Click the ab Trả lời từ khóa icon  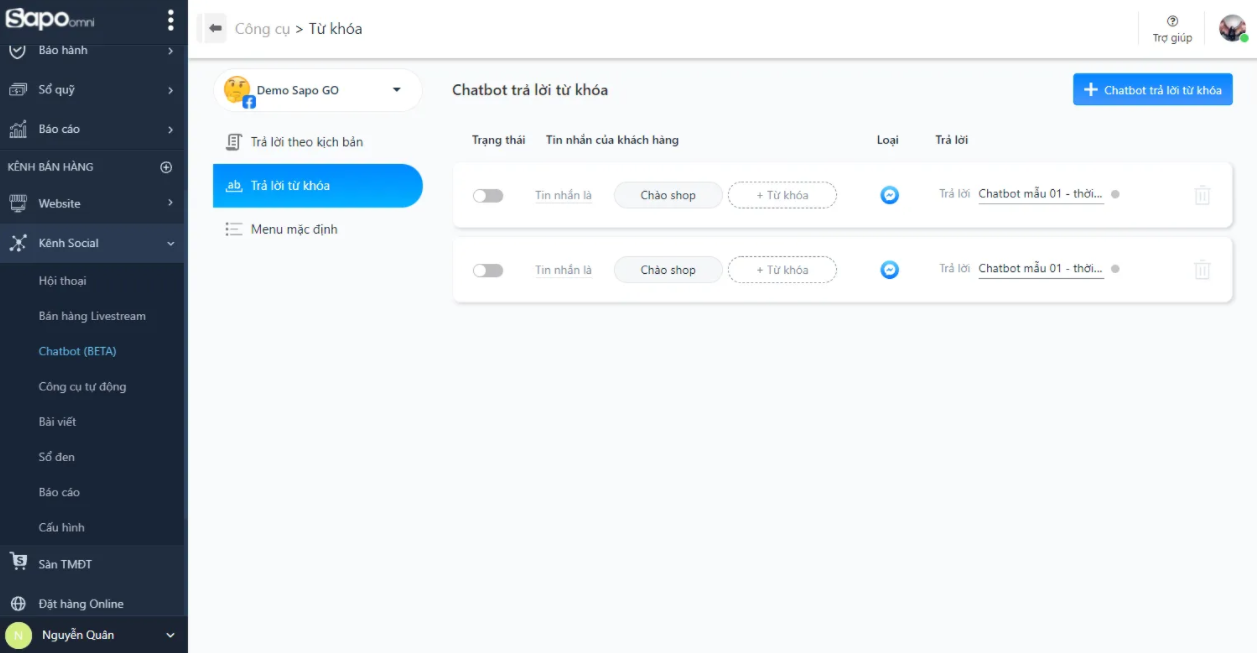pos(235,185)
